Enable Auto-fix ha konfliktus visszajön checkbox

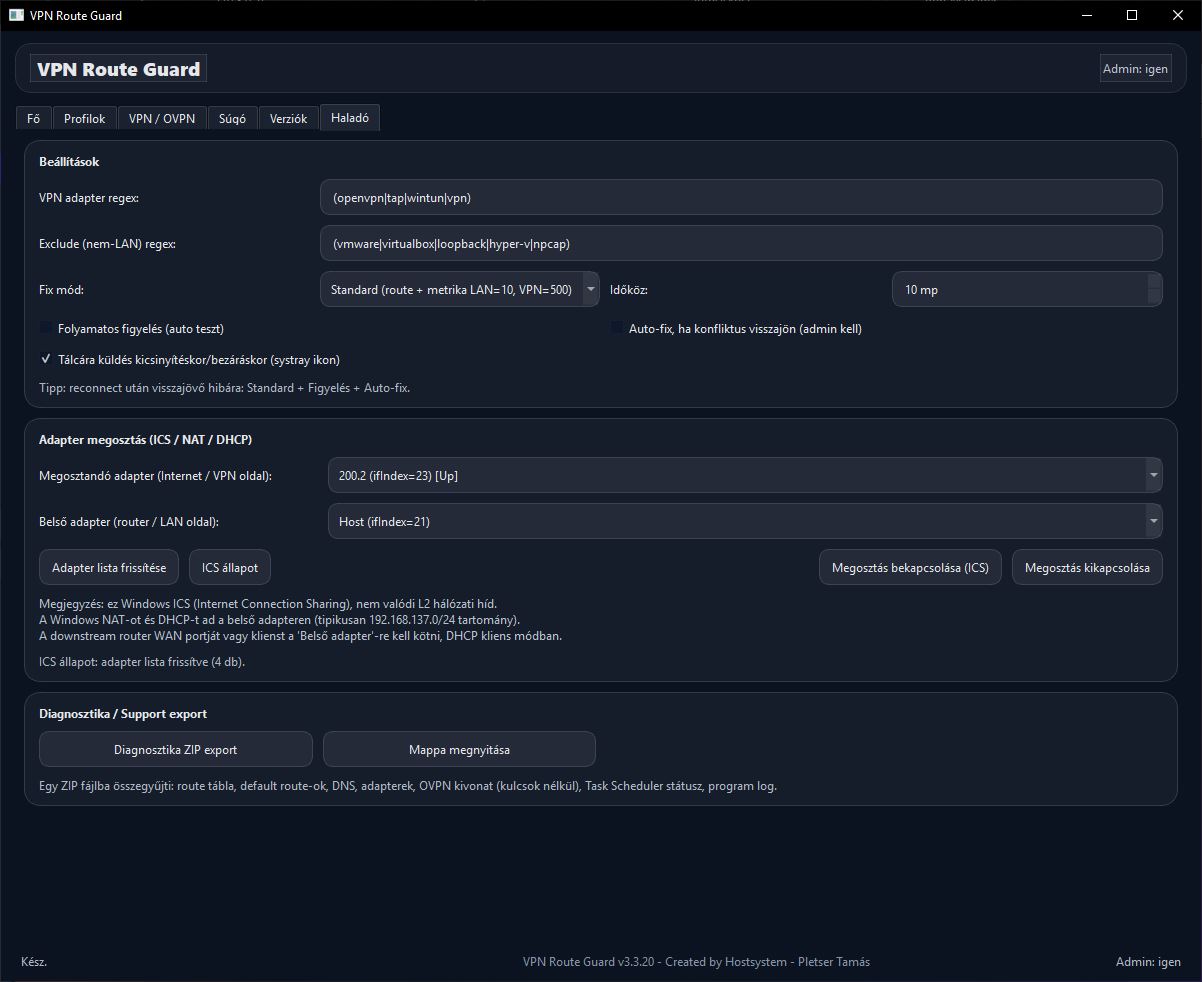[617, 328]
